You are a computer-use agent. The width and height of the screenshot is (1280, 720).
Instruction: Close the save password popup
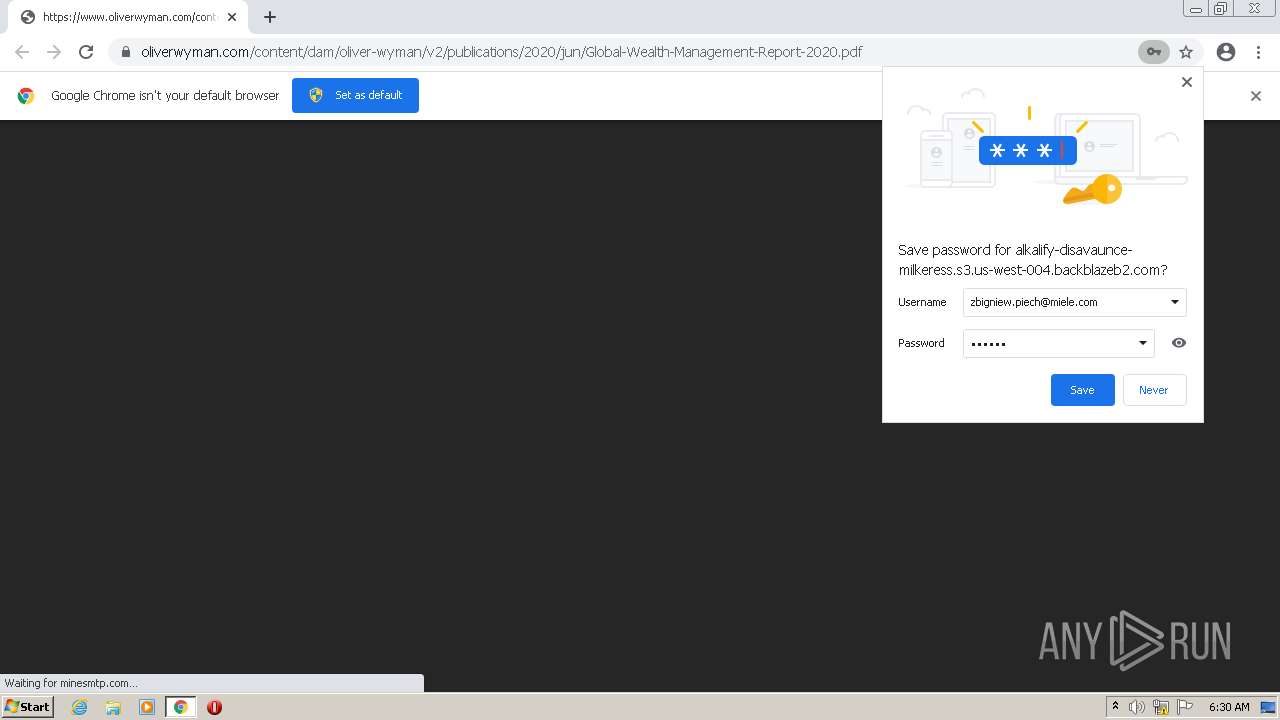click(x=1187, y=82)
